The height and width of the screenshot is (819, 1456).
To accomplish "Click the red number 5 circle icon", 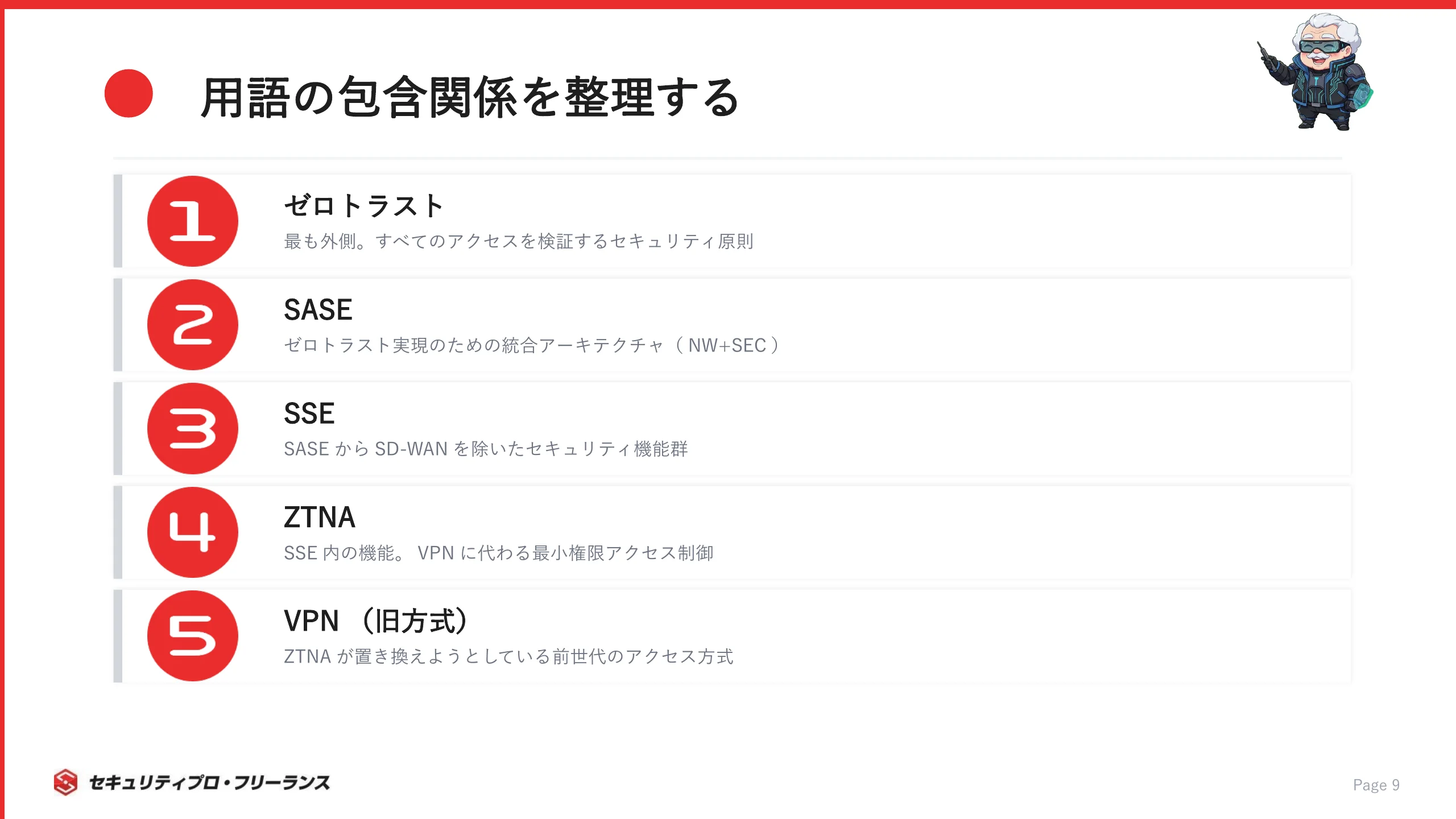I will tap(192, 636).
